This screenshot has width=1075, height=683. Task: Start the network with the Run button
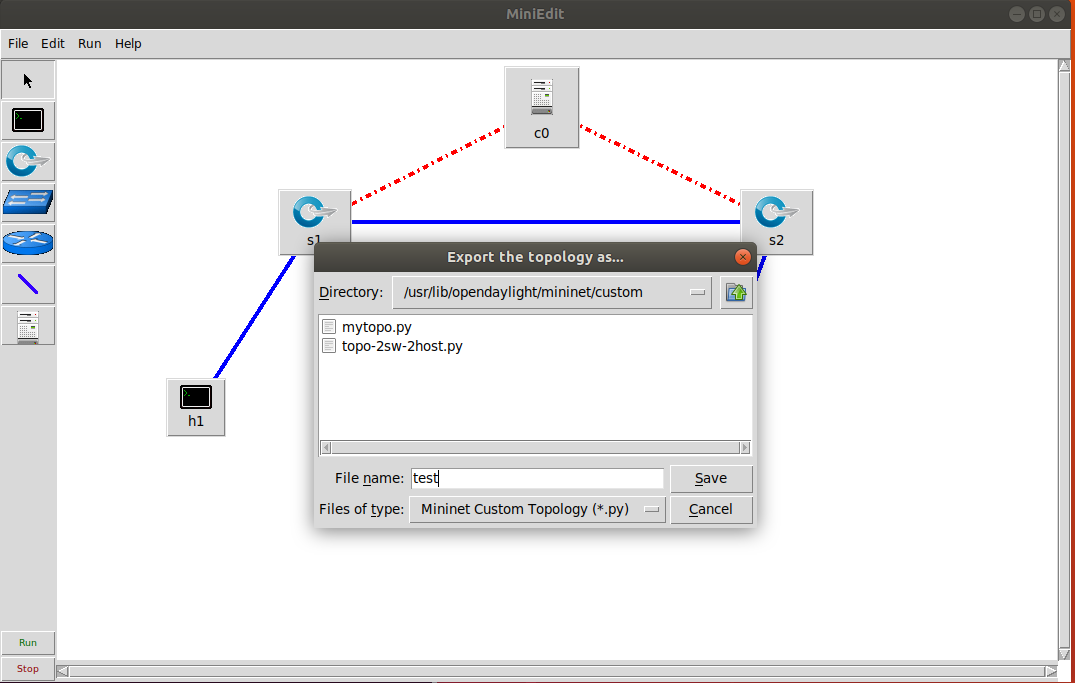click(x=28, y=642)
